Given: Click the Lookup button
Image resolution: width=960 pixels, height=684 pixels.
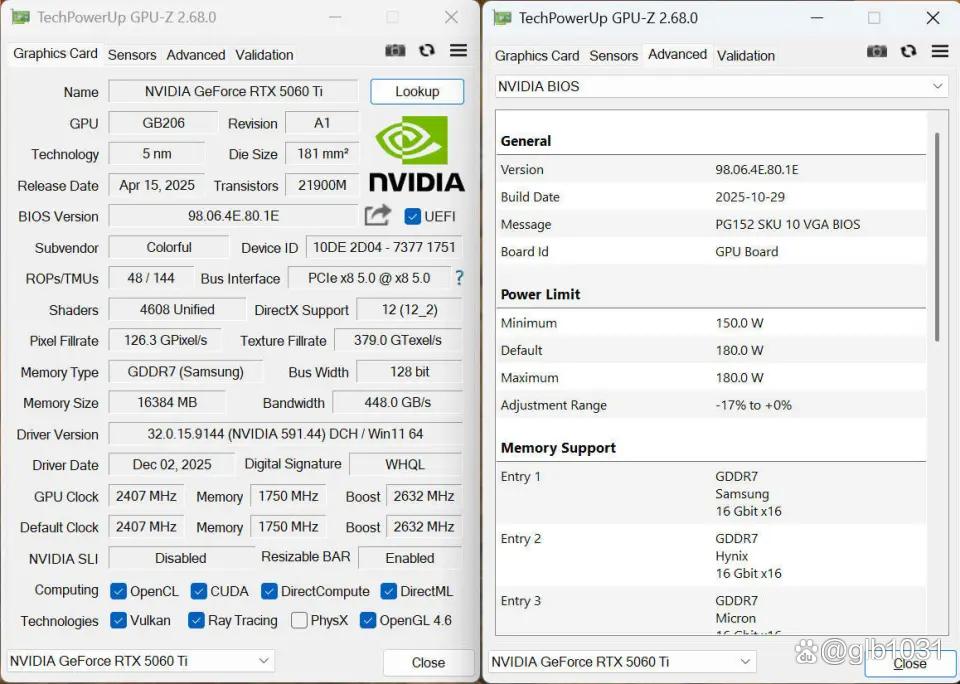Looking at the screenshot, I should click(x=417, y=91).
